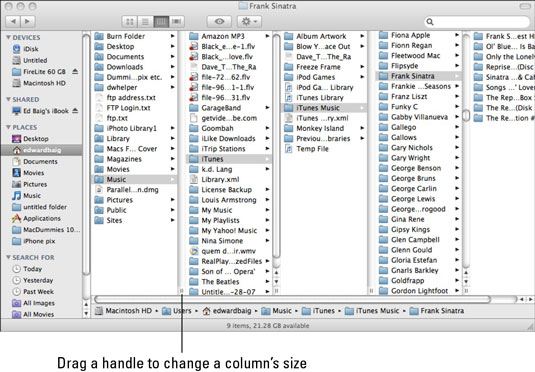535x372 pixels.
Task: Expand Amazon MP3 folder arrow
Action: 268,36
